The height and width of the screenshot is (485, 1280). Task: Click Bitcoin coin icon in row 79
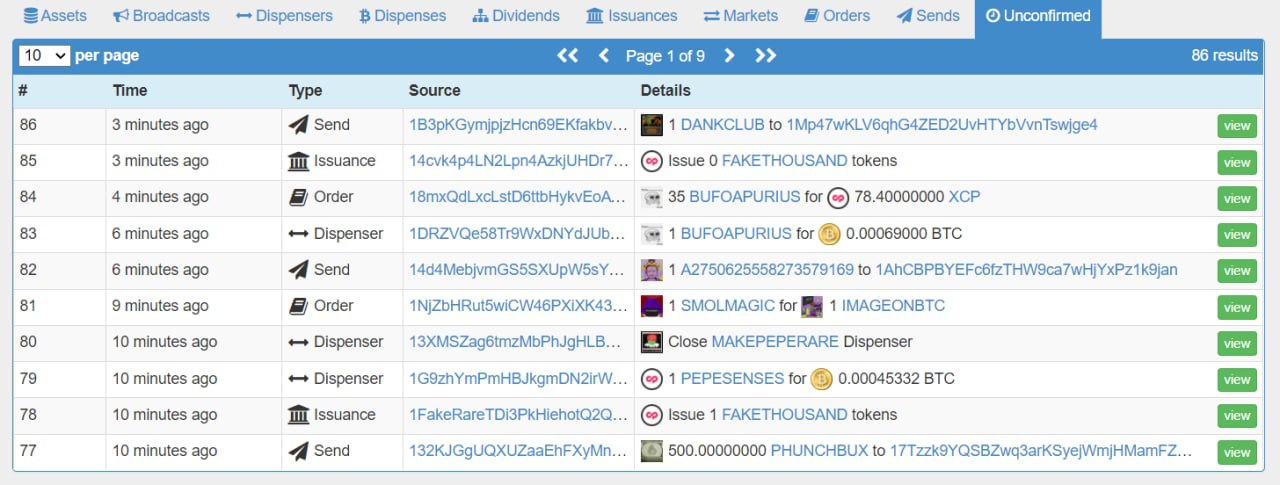pos(821,379)
